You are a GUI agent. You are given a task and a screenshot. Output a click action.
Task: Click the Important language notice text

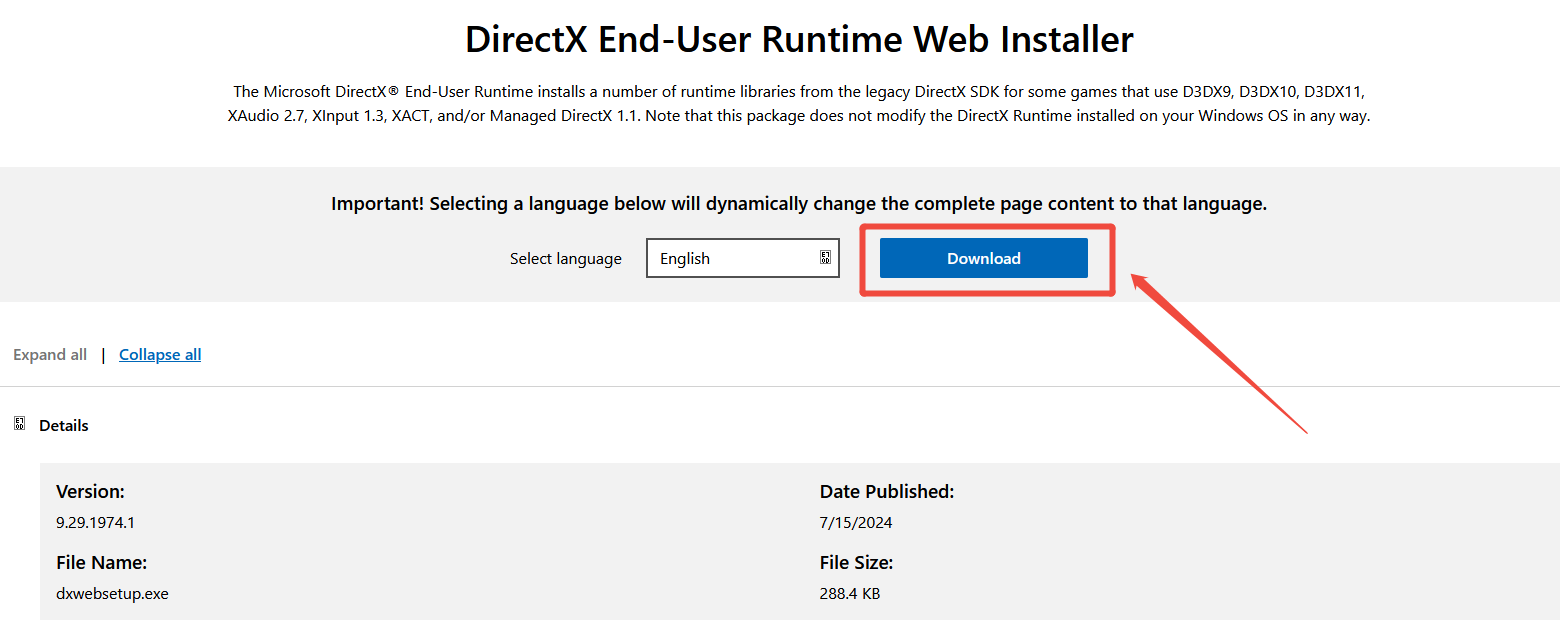click(x=799, y=203)
